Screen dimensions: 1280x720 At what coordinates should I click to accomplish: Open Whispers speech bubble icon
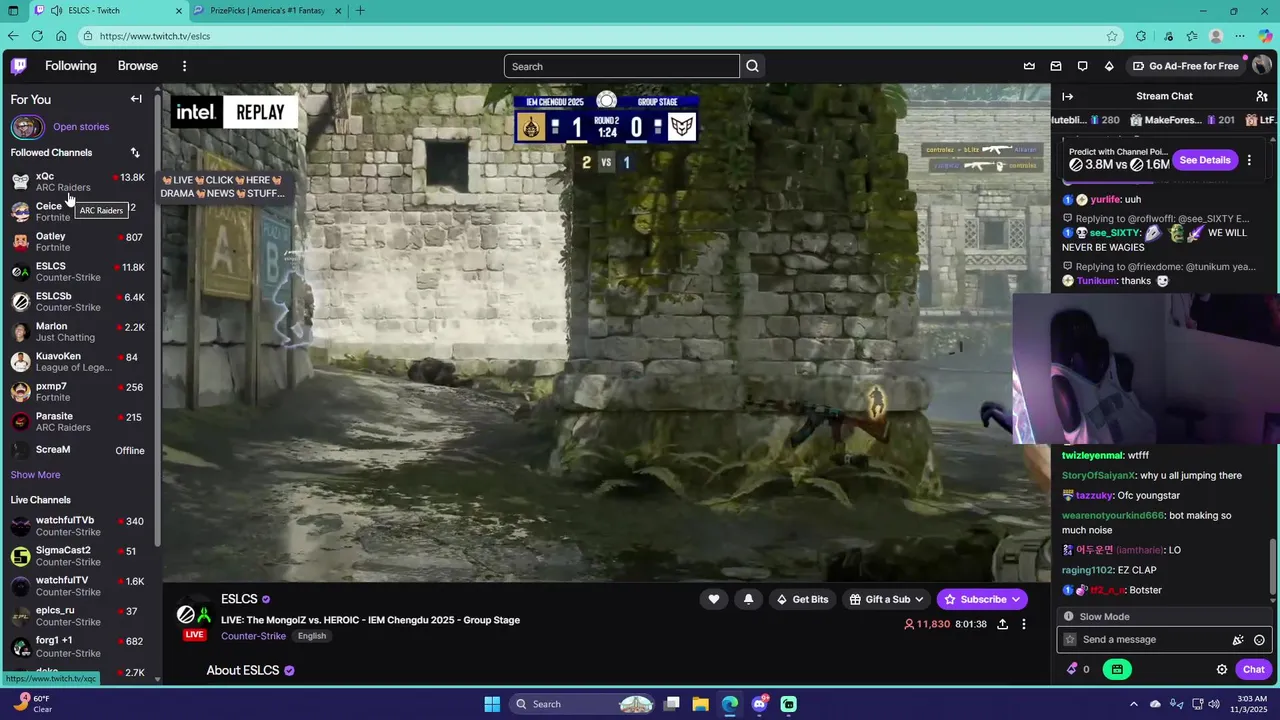click(x=1082, y=66)
